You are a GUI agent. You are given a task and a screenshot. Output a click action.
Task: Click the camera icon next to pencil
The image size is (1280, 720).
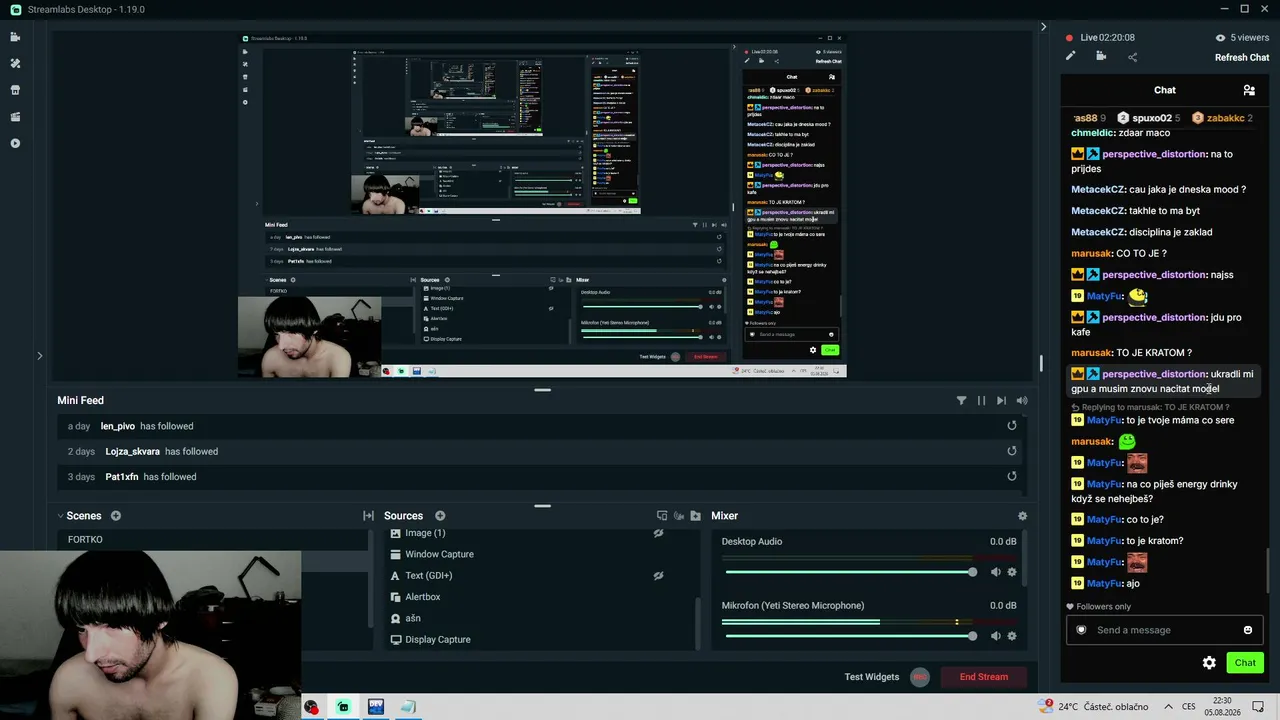(x=1101, y=57)
